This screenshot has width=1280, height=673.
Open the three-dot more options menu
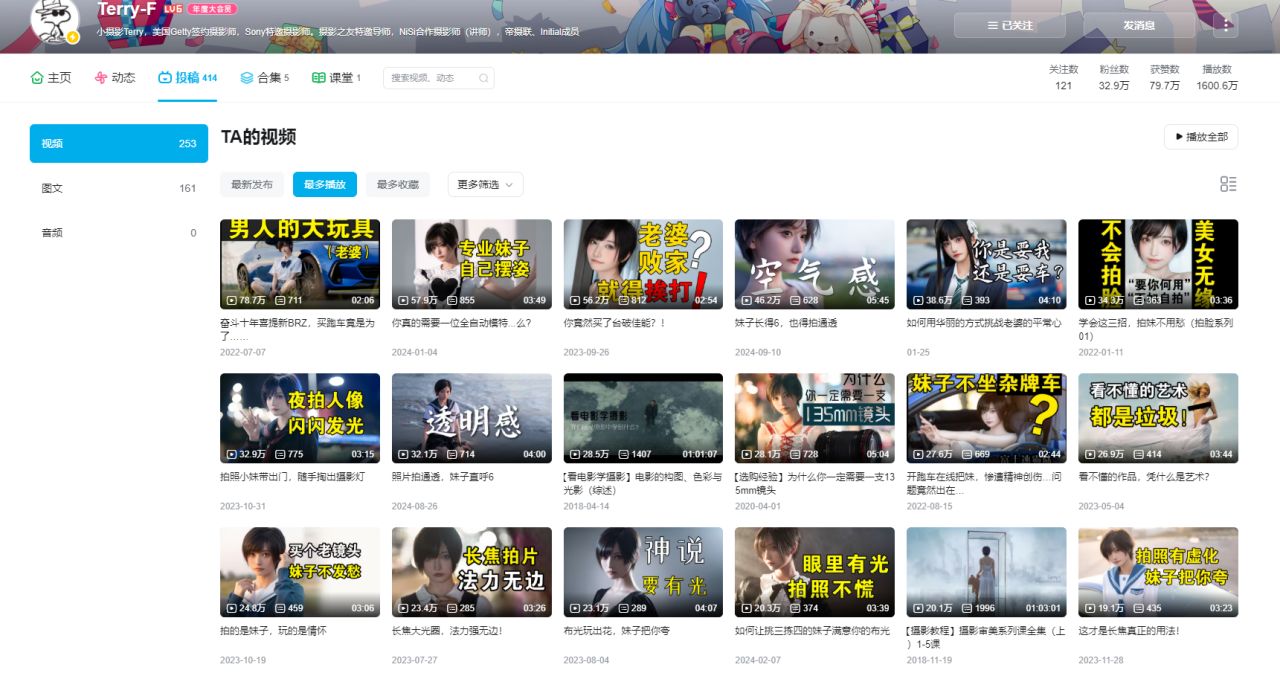[x=1225, y=25]
